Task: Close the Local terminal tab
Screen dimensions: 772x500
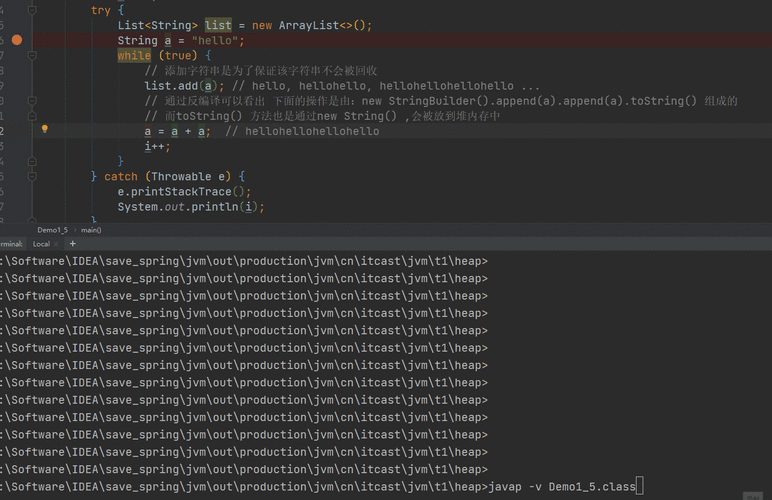Action: pos(58,244)
